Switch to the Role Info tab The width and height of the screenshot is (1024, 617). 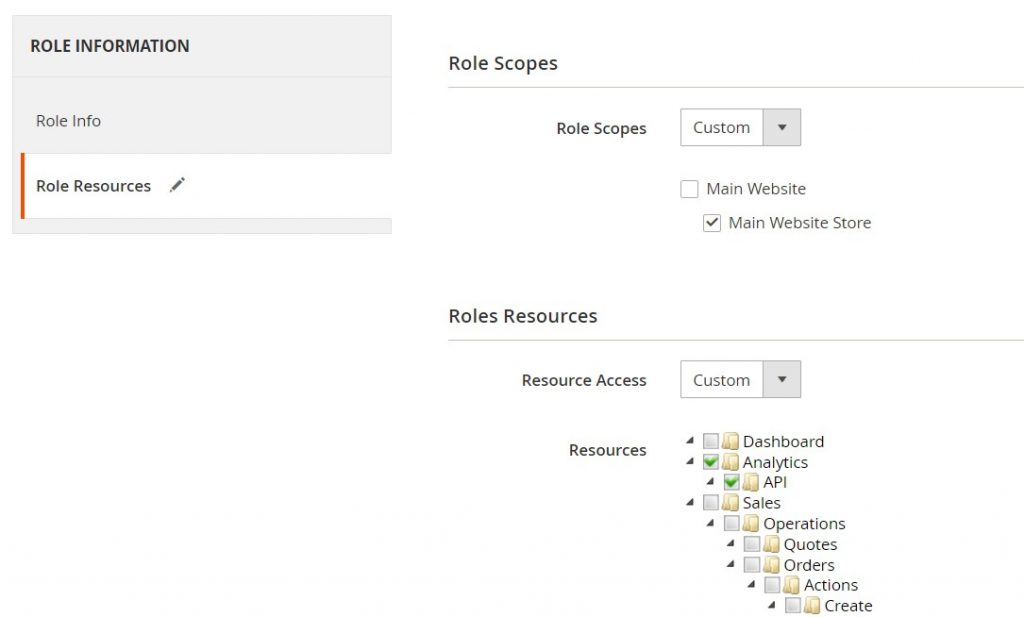67,120
